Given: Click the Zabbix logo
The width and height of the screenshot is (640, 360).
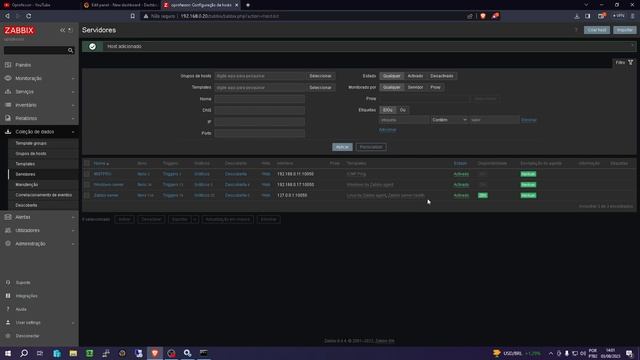Looking at the screenshot, I should [x=19, y=30].
